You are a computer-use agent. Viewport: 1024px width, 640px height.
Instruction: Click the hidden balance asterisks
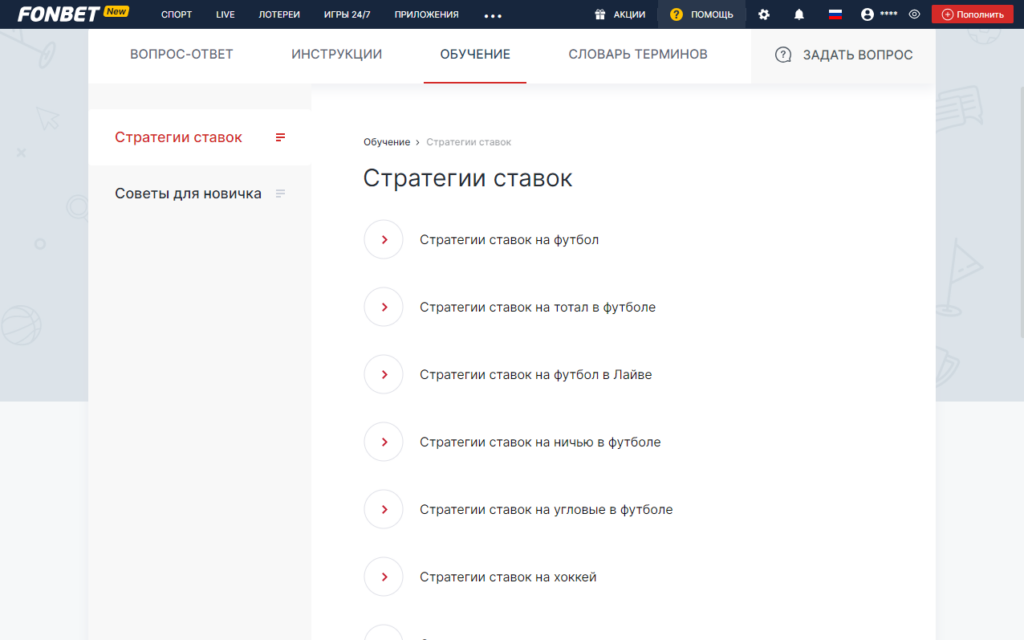[x=889, y=13]
